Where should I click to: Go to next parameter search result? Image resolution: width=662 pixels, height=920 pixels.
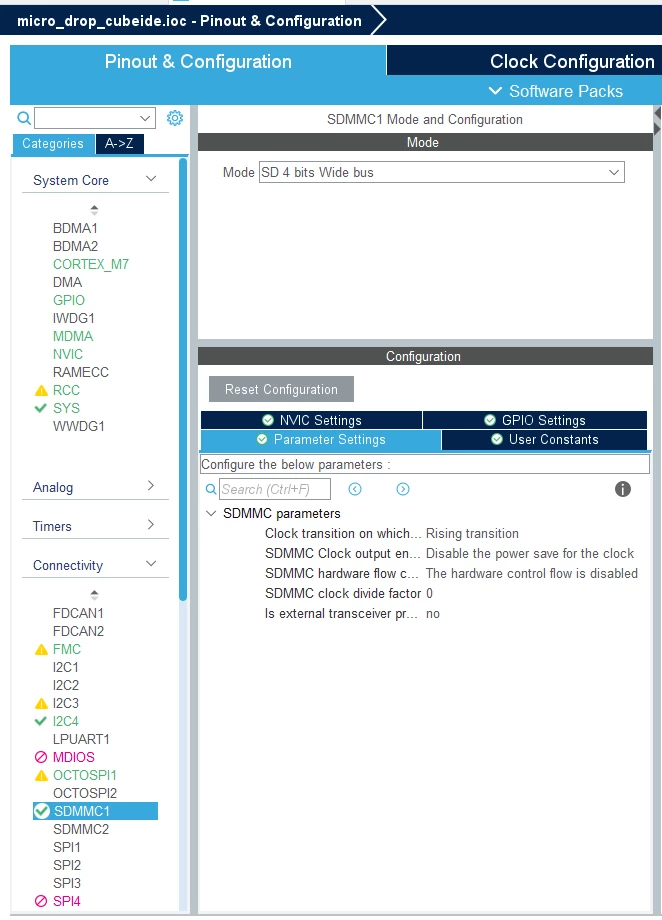[403, 489]
